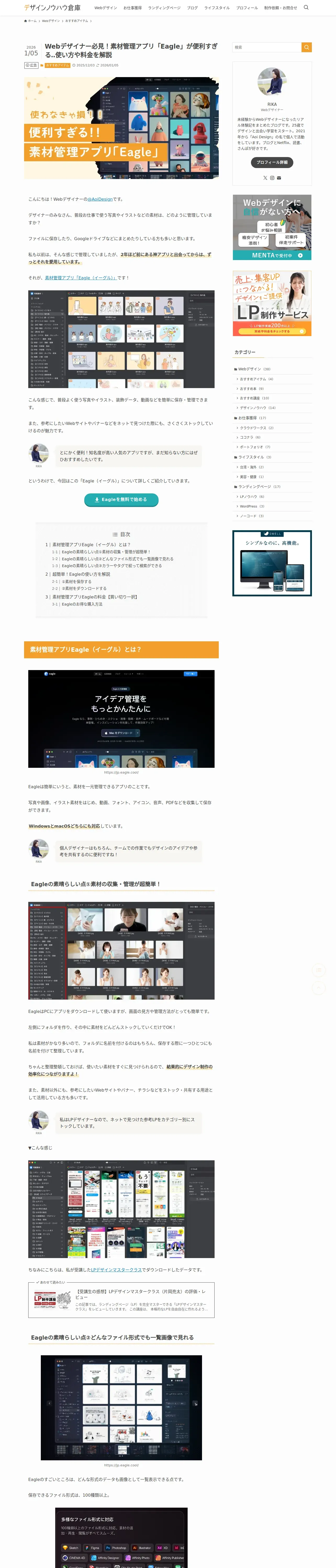Jump to Eagleのお得な購入方法 contents entry
336x1568 pixels.
pyautogui.click(x=82, y=604)
